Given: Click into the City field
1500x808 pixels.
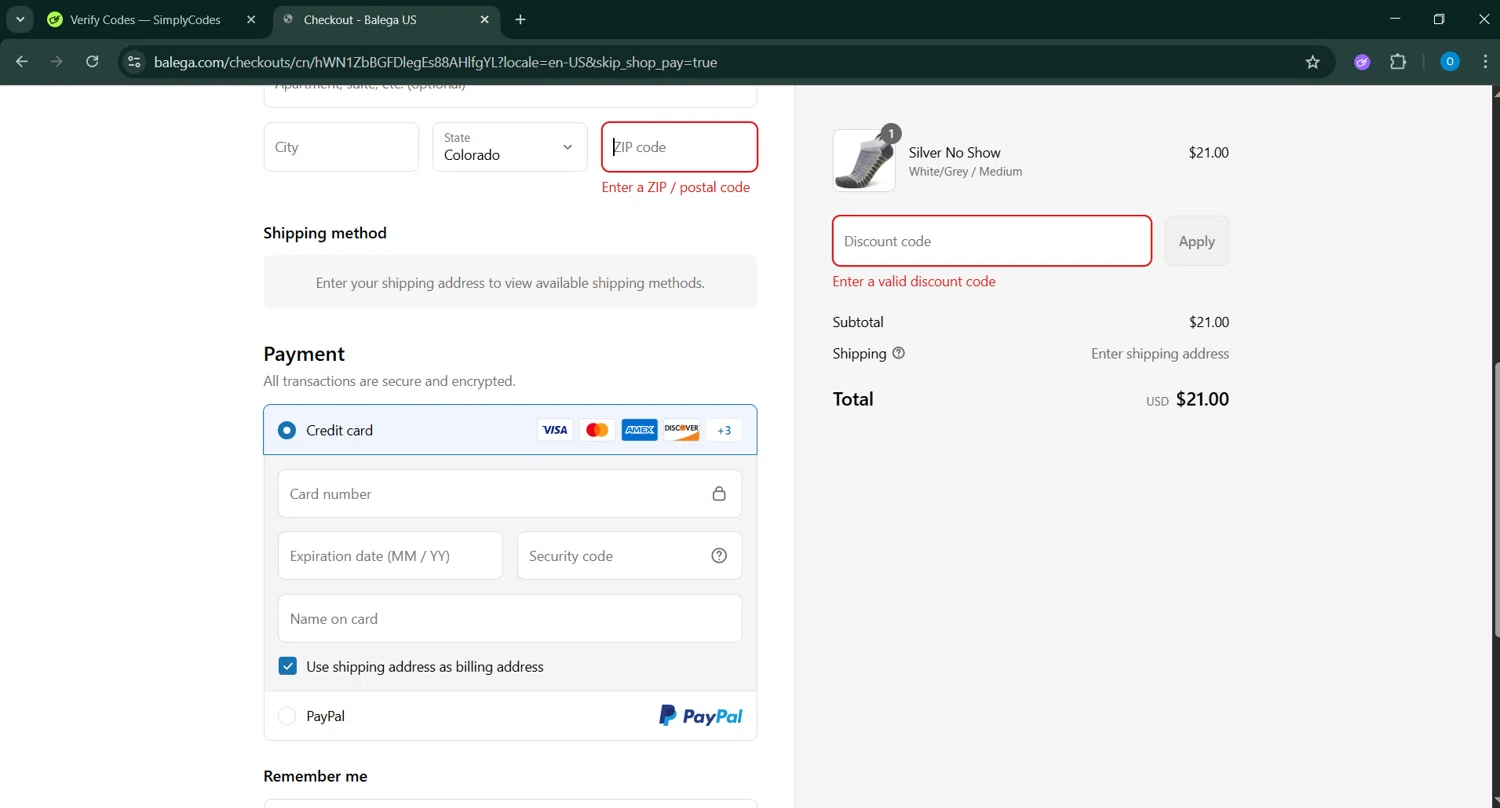Looking at the screenshot, I should (341, 147).
